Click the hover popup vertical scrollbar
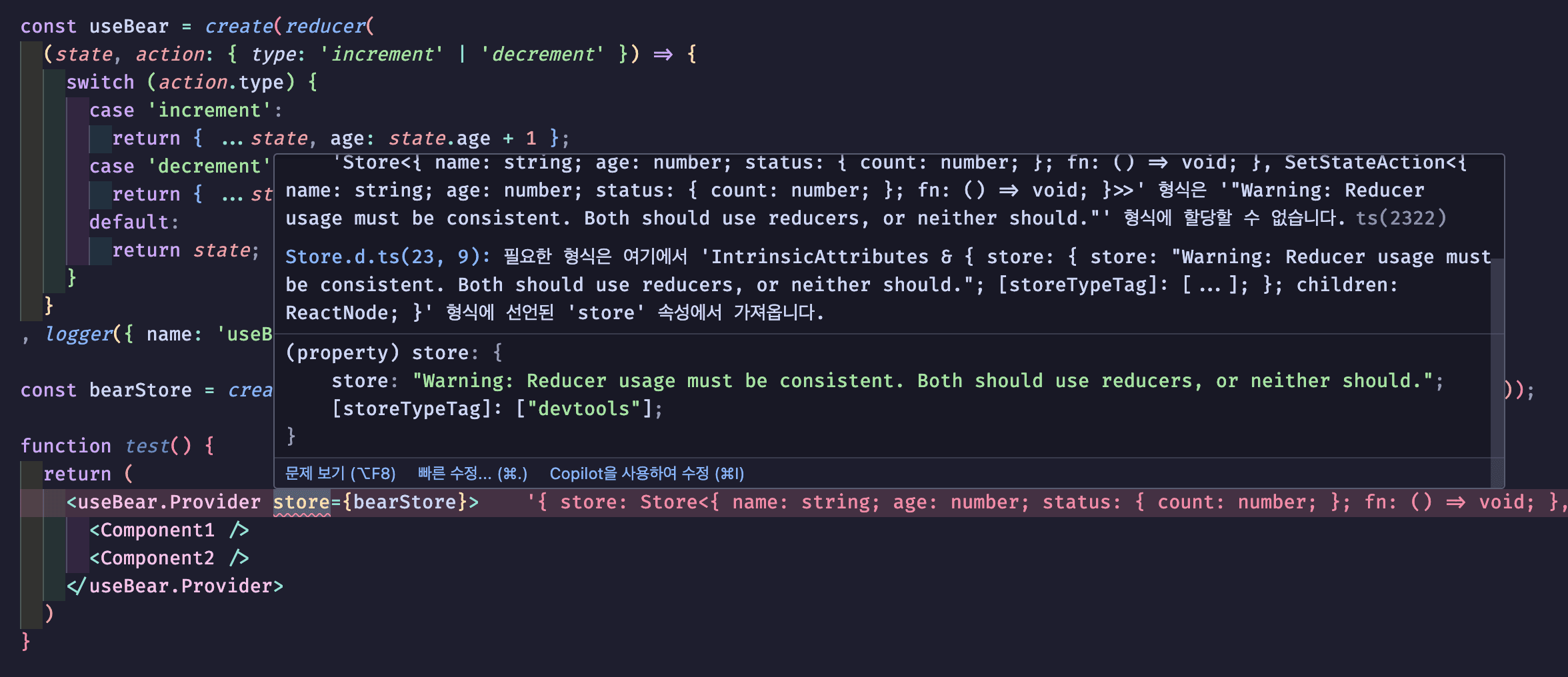 [x=1497, y=373]
